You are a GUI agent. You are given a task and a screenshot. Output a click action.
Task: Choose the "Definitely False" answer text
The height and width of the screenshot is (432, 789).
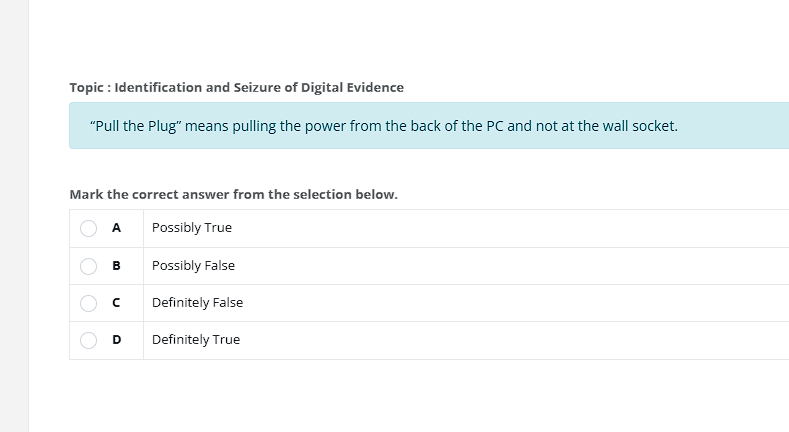pos(197,303)
